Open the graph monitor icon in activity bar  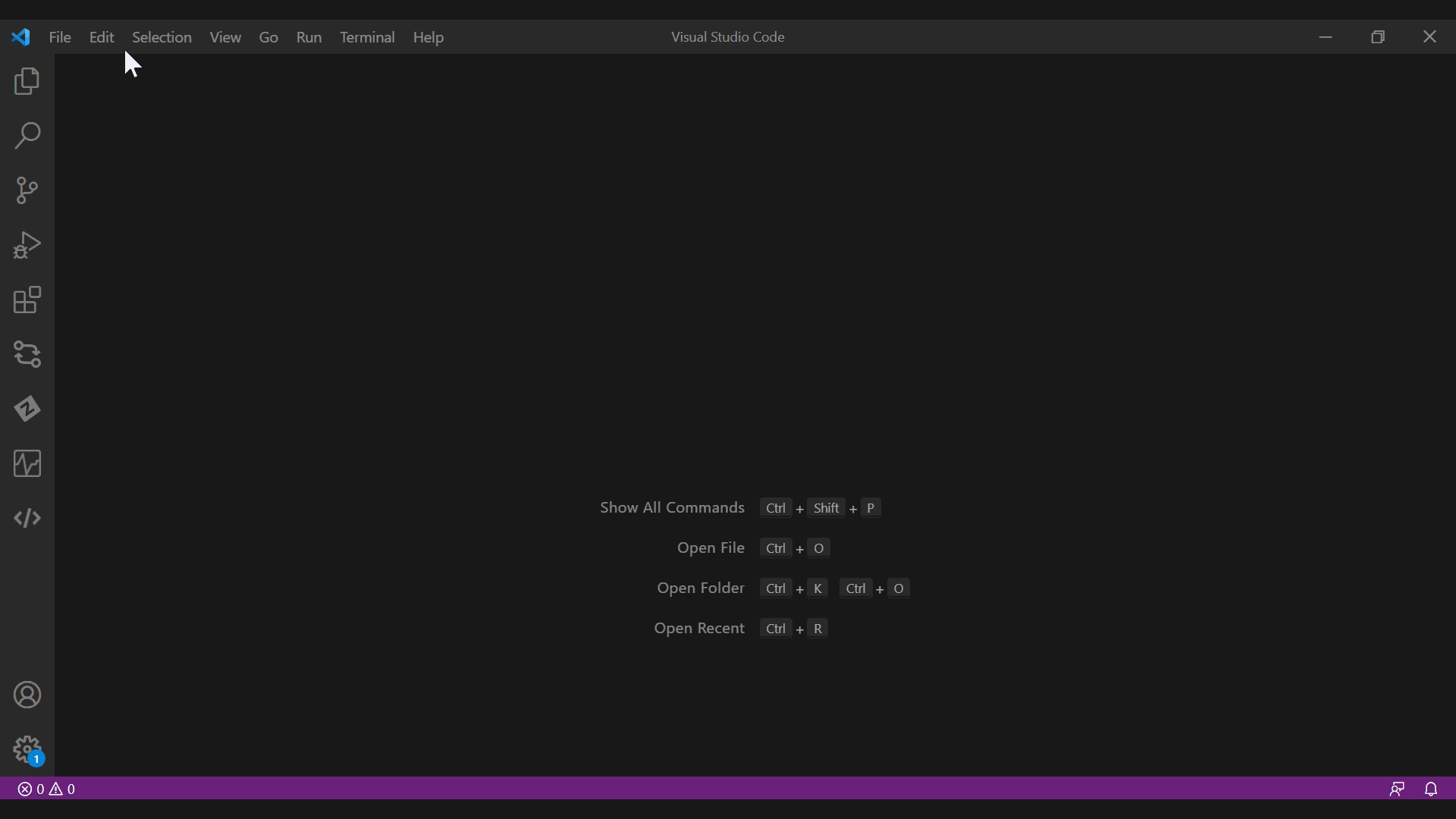click(27, 463)
